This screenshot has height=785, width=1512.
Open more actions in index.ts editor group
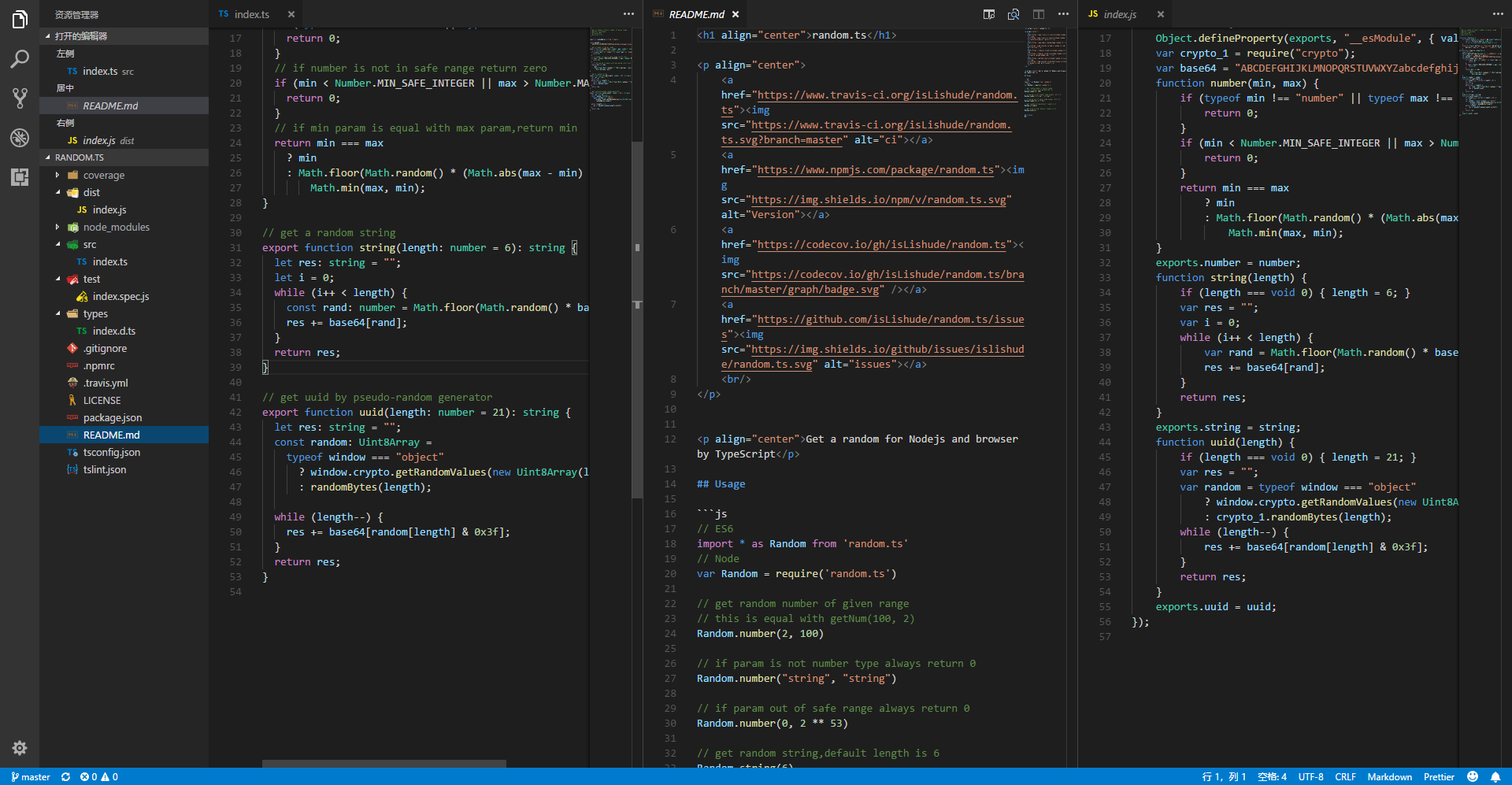tap(628, 14)
